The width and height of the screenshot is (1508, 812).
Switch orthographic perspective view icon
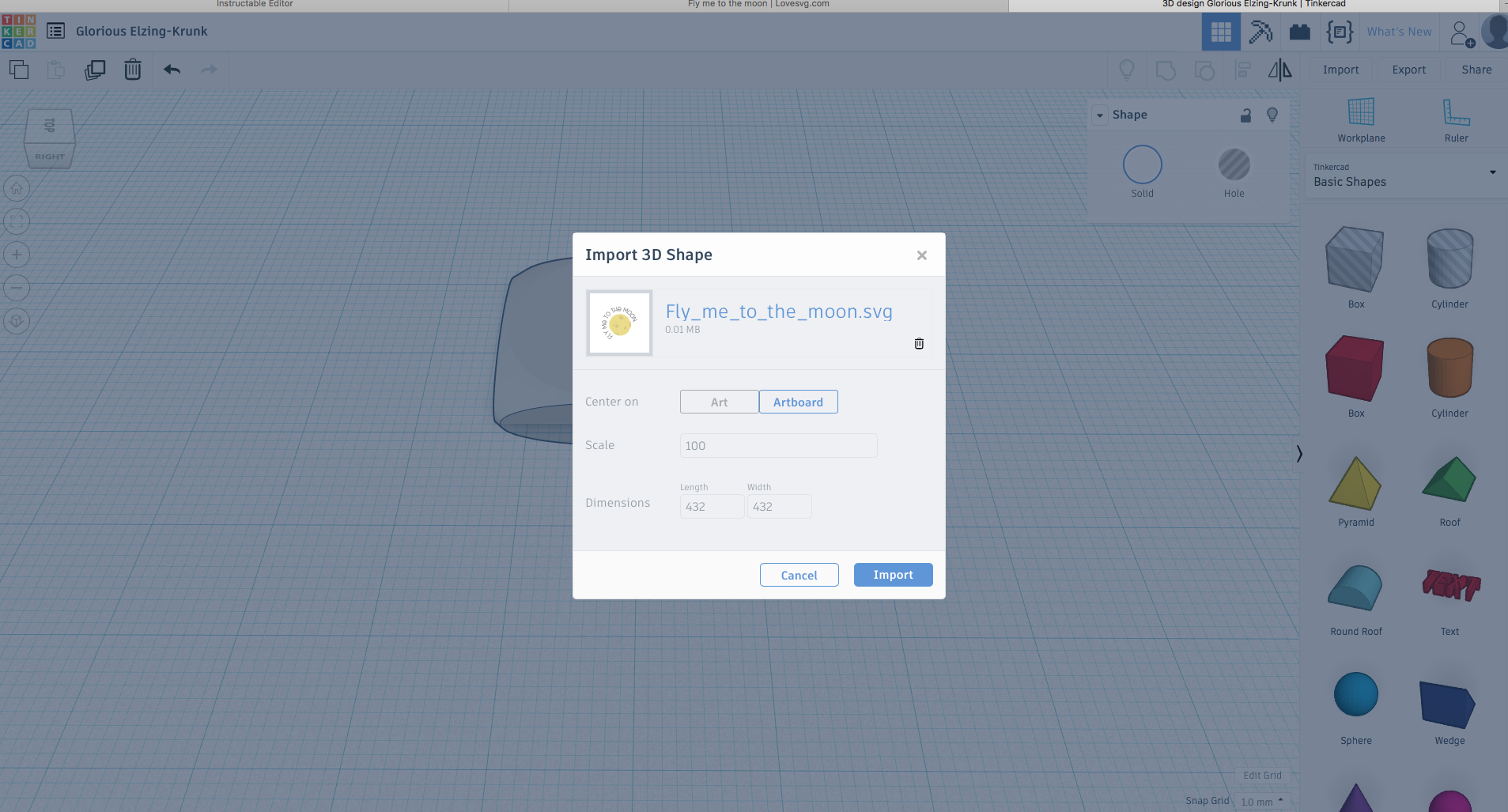tap(17, 321)
